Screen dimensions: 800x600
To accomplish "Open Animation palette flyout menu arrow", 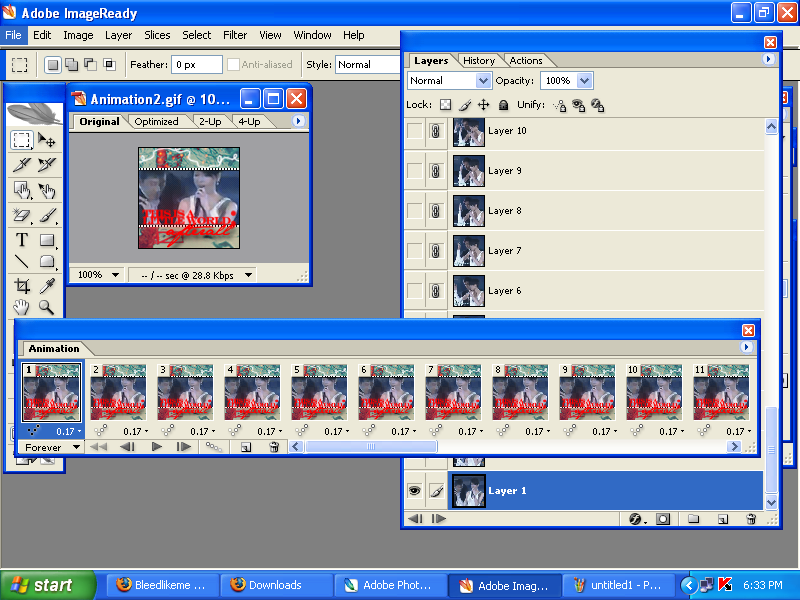I will click(746, 347).
